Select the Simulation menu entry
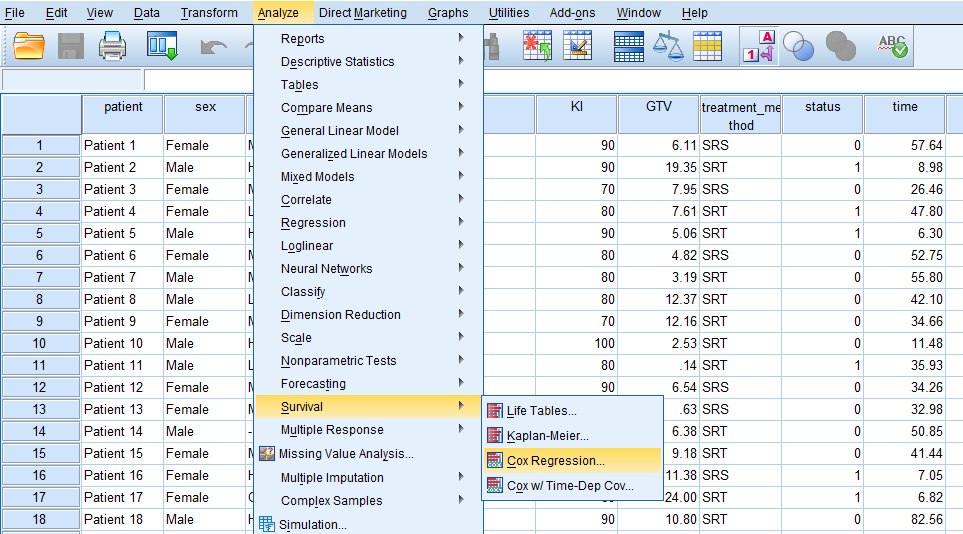Screen dimensions: 963x534 coord(368,524)
